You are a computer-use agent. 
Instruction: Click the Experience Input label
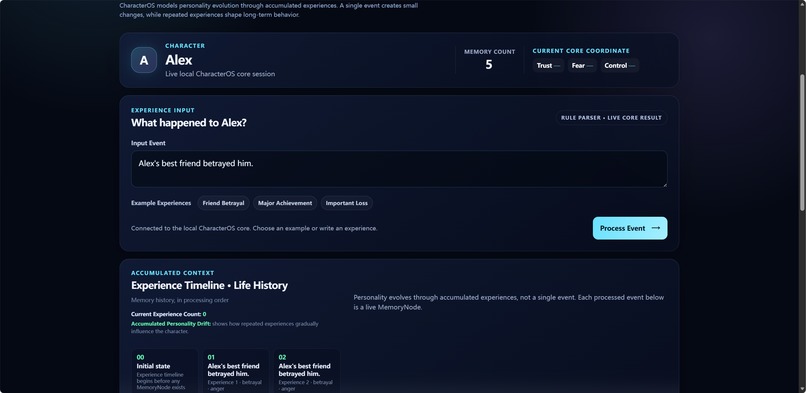click(x=163, y=110)
